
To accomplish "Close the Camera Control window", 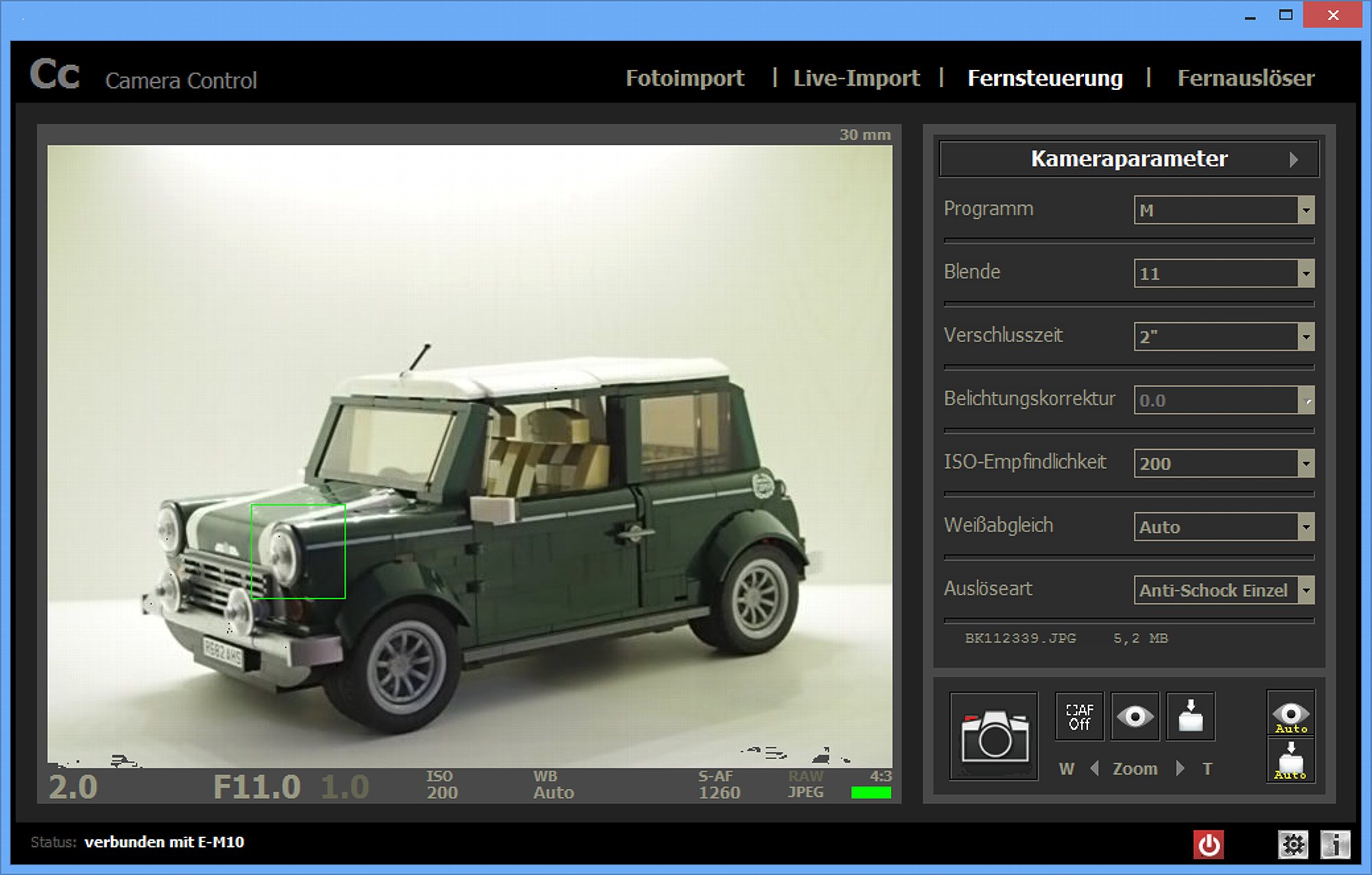I will [1332, 15].
